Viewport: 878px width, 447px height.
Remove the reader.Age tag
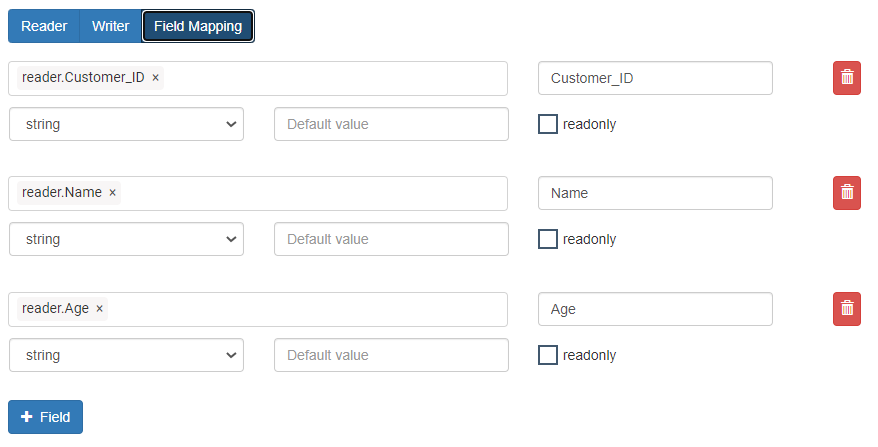click(x=100, y=309)
